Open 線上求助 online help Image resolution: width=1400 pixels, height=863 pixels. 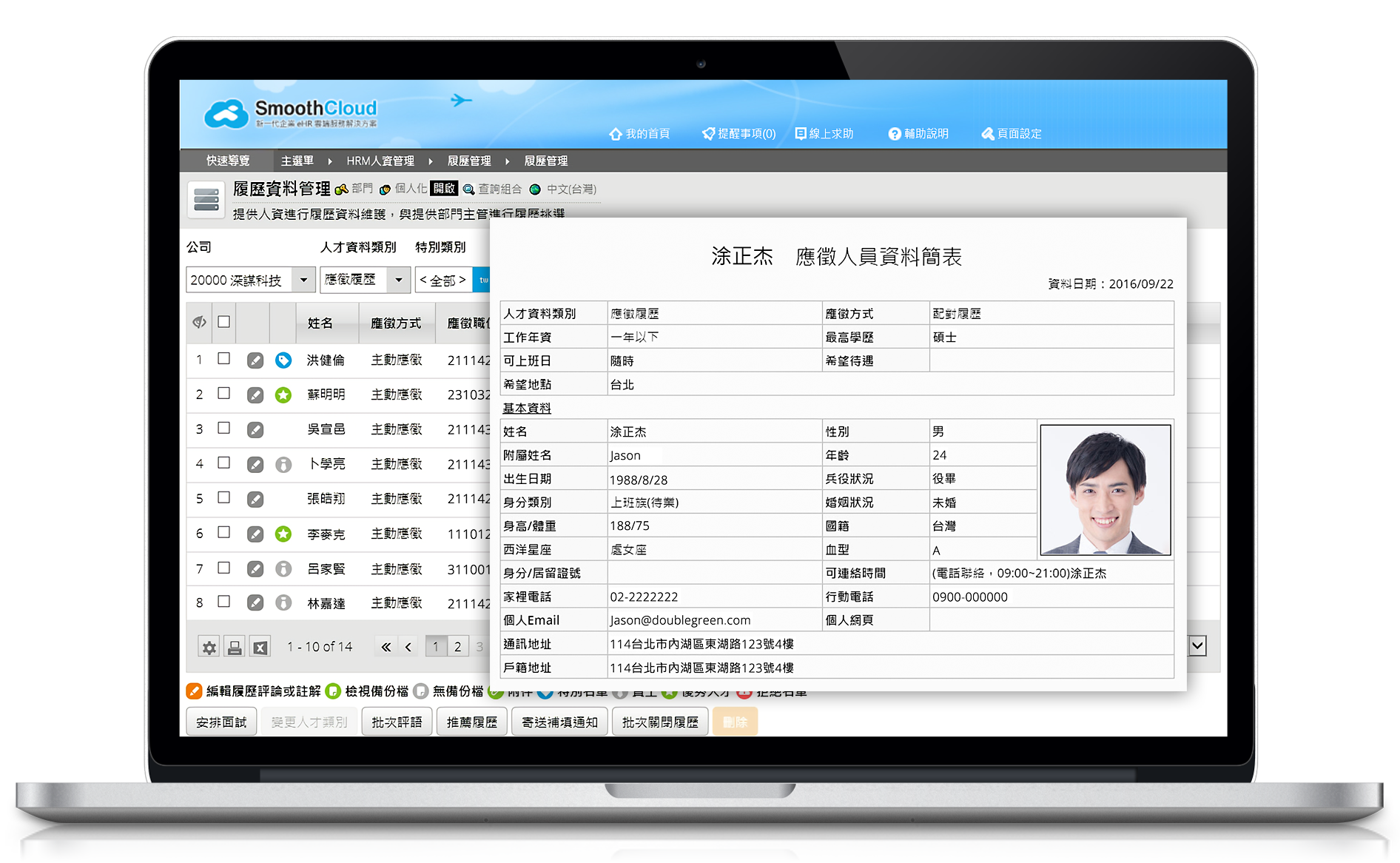[824, 134]
